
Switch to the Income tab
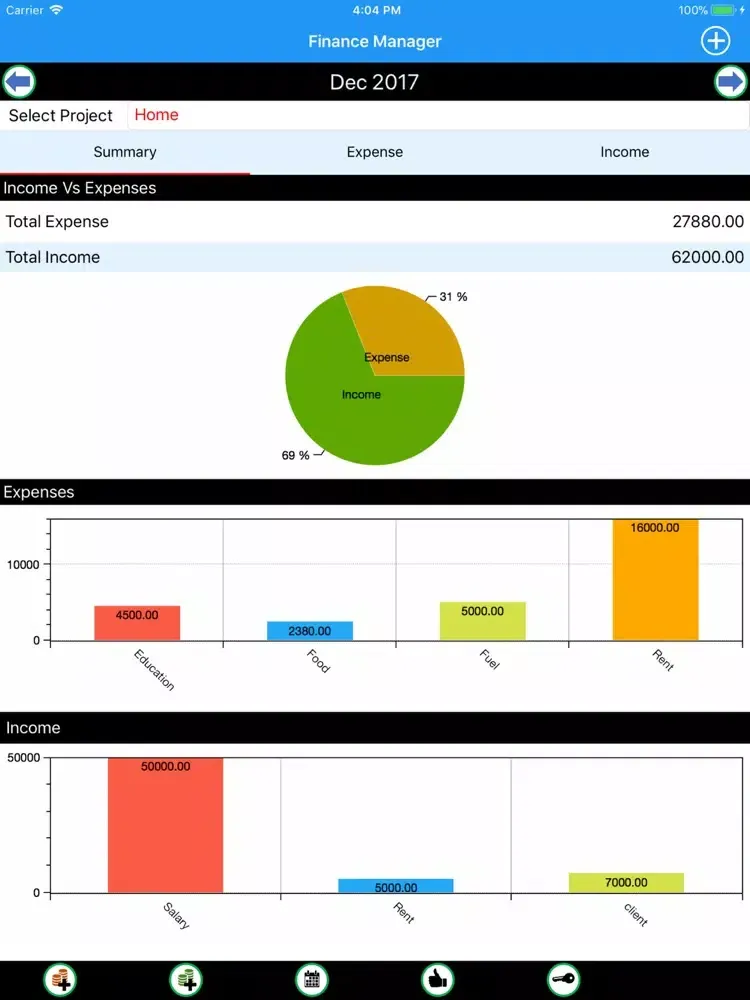tap(625, 152)
